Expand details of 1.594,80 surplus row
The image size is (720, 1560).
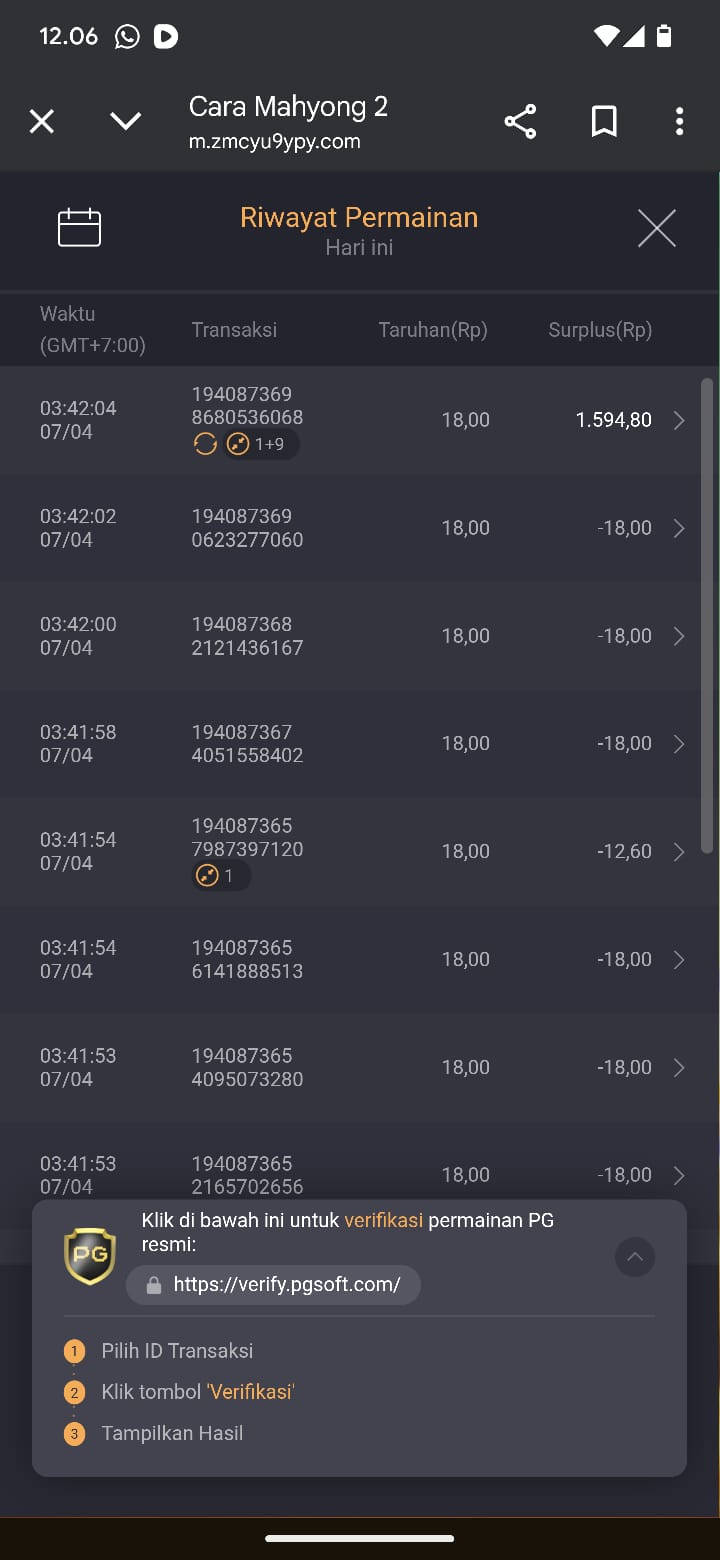(x=679, y=421)
